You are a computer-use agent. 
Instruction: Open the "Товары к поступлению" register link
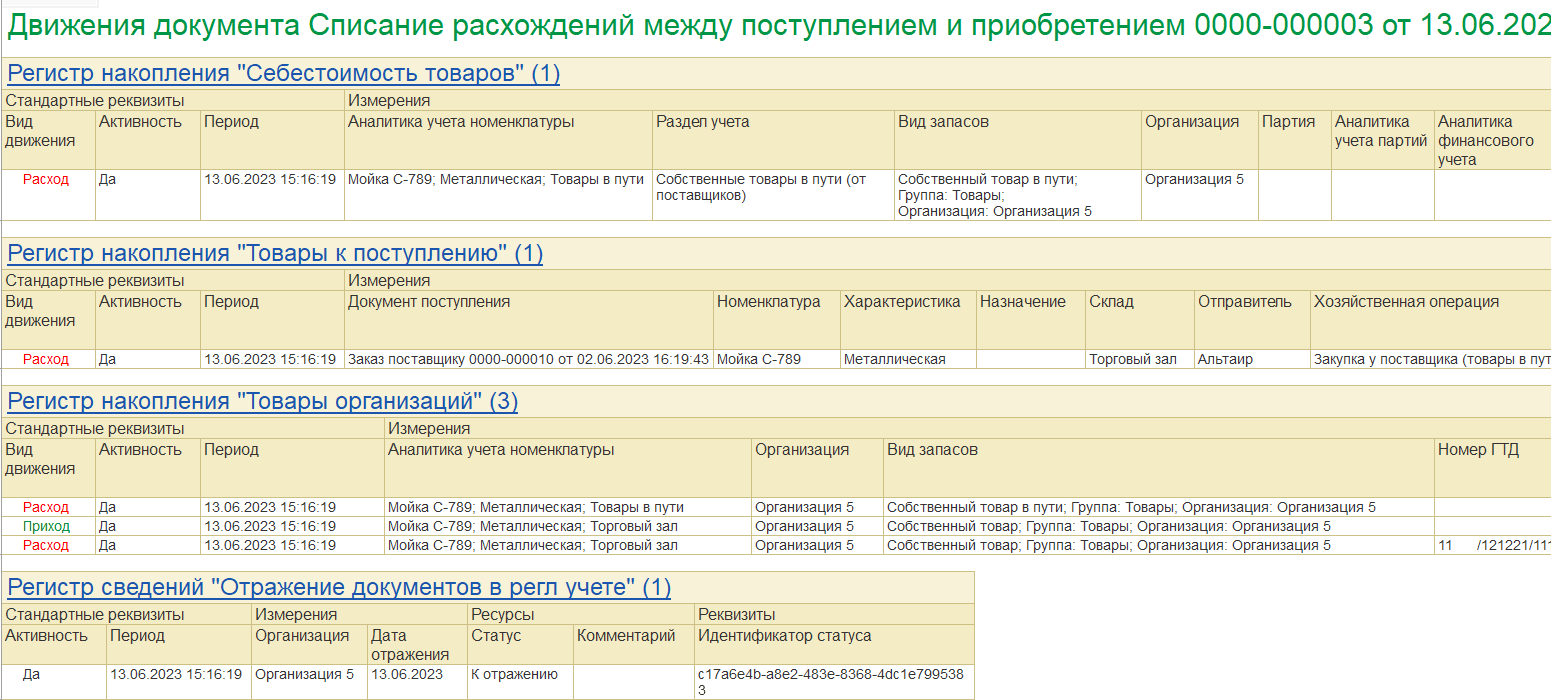pyautogui.click(x=275, y=253)
